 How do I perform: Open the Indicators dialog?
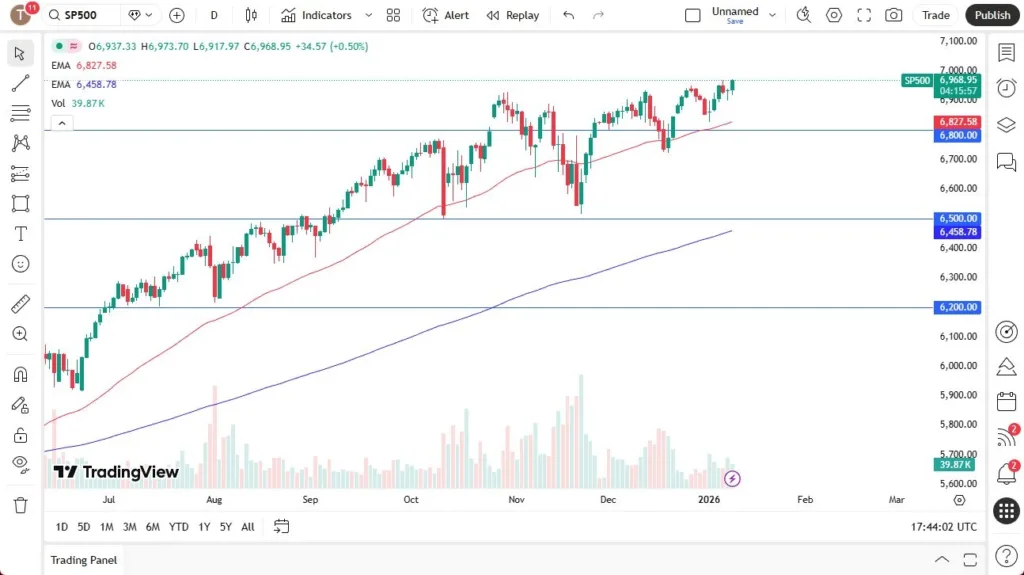(317, 15)
